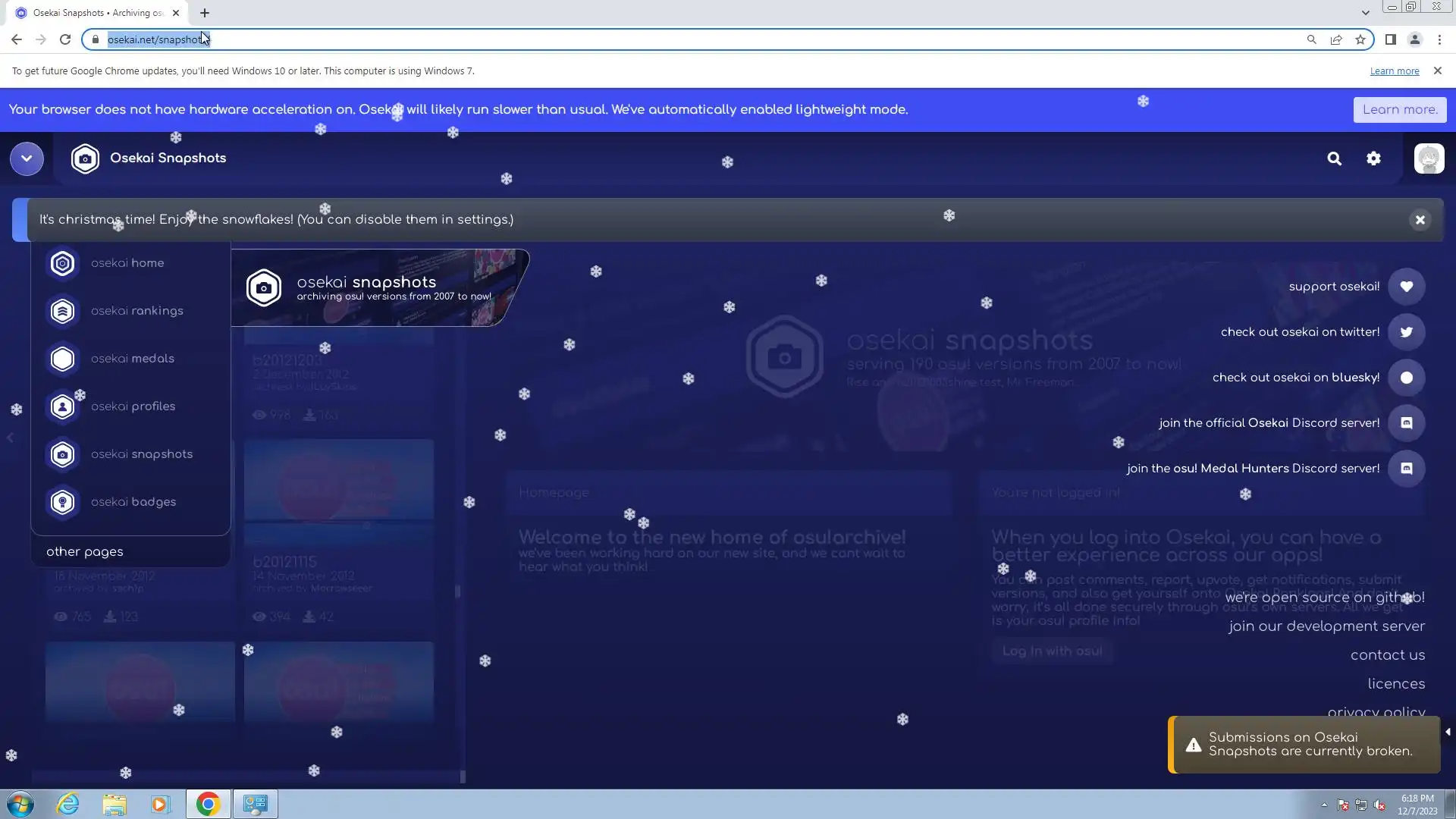The image size is (1456, 819).
Task: Open the Chrome update Learn more link
Action: click(x=1394, y=71)
